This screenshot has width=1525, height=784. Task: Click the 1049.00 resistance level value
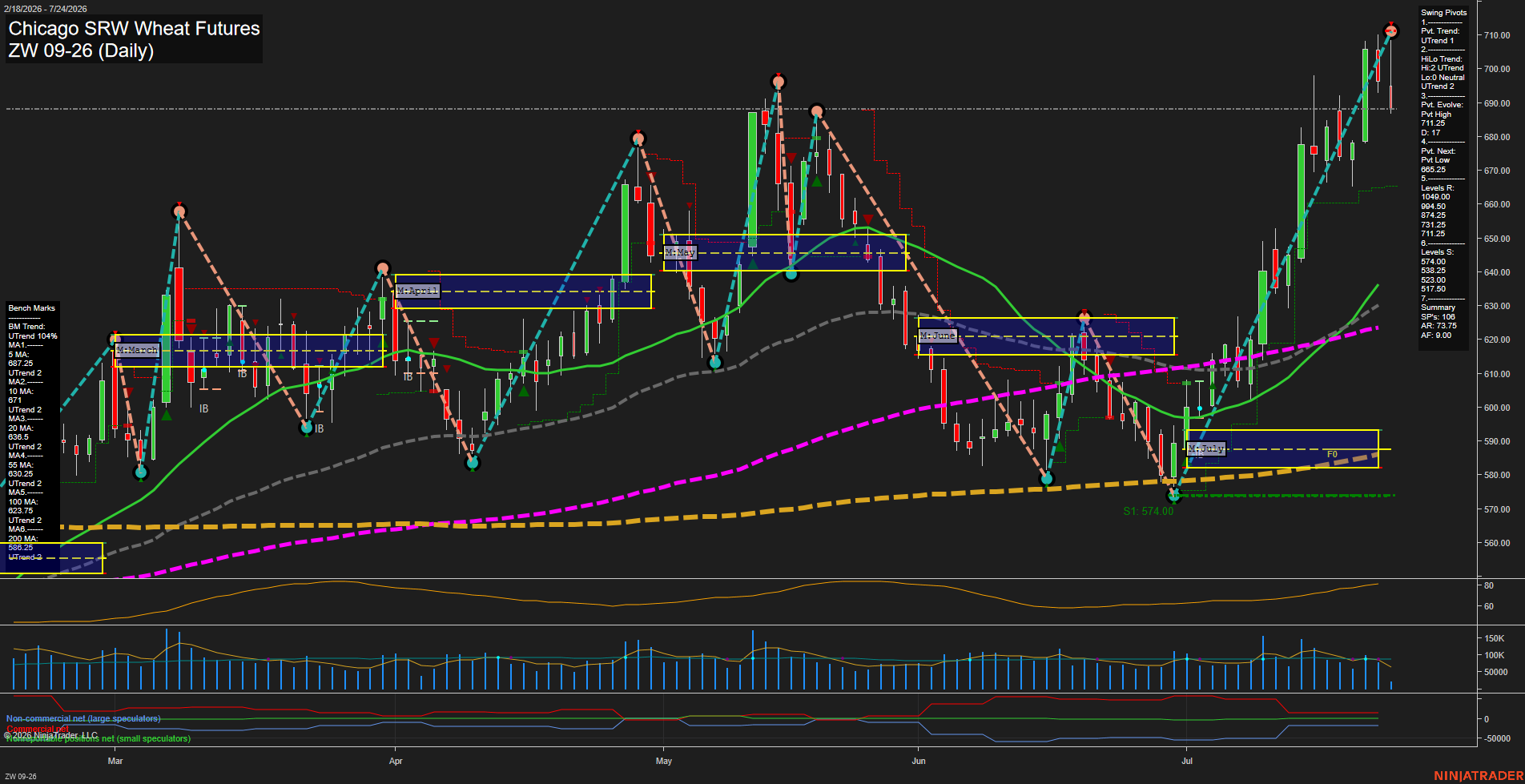[1435, 197]
